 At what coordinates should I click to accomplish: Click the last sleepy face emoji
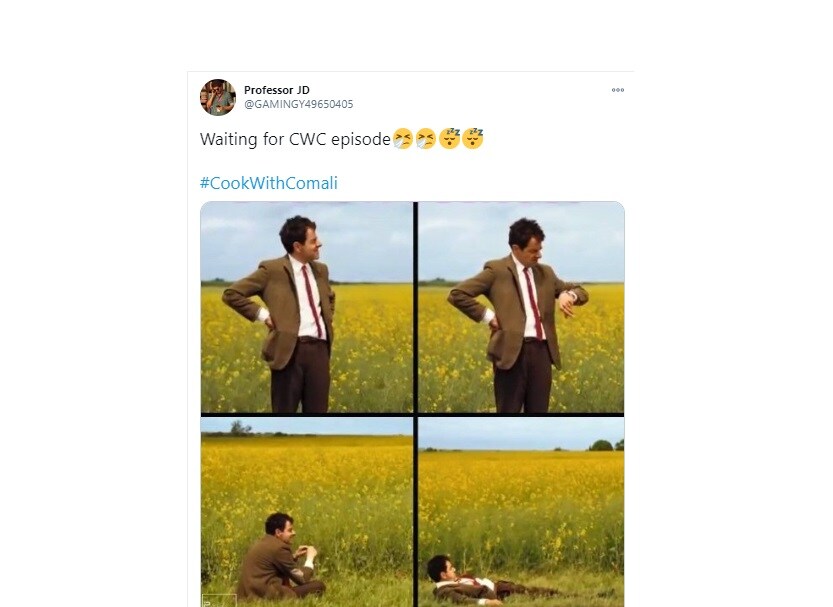473,139
